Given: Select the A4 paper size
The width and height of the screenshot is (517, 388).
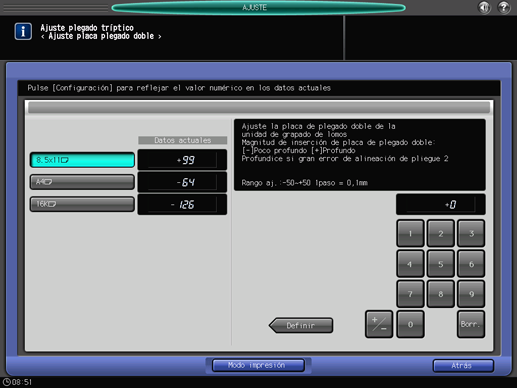Looking at the screenshot, I should pos(82,182).
